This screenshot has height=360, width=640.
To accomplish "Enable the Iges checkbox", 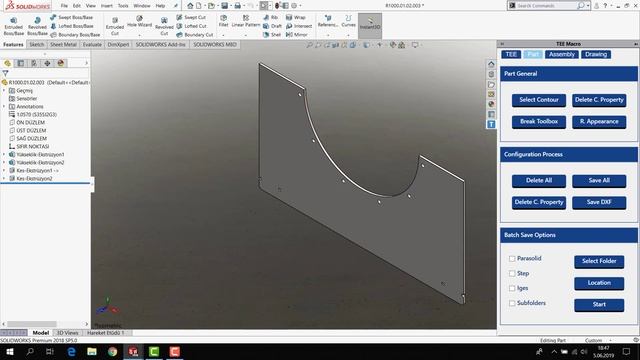I will [512, 288].
